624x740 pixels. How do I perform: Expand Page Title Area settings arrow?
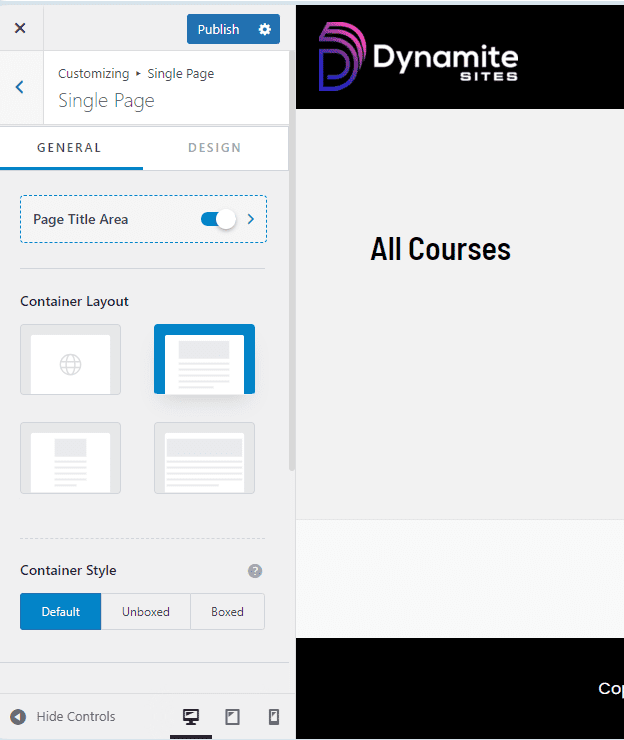(x=251, y=219)
